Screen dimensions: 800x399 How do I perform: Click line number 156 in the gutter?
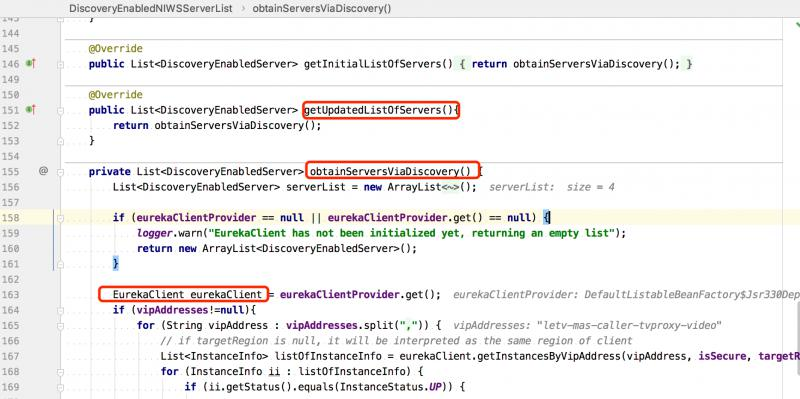10,187
